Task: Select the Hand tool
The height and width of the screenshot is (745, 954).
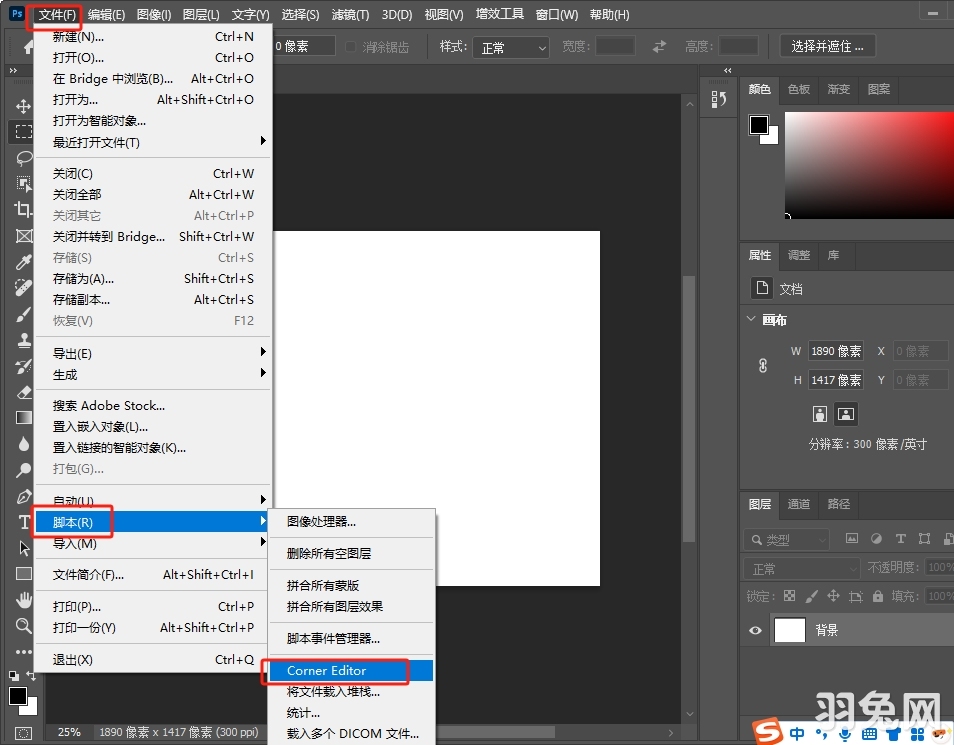Action: [x=23, y=600]
